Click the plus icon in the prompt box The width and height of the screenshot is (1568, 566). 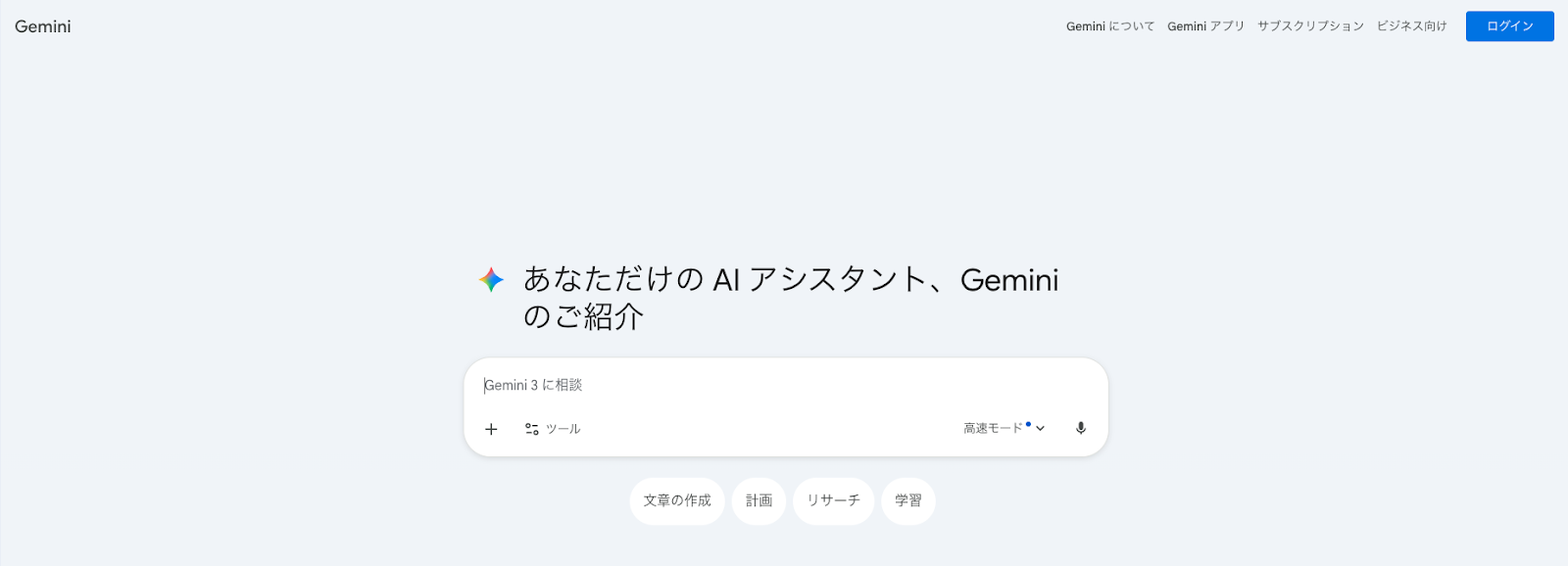(x=491, y=428)
